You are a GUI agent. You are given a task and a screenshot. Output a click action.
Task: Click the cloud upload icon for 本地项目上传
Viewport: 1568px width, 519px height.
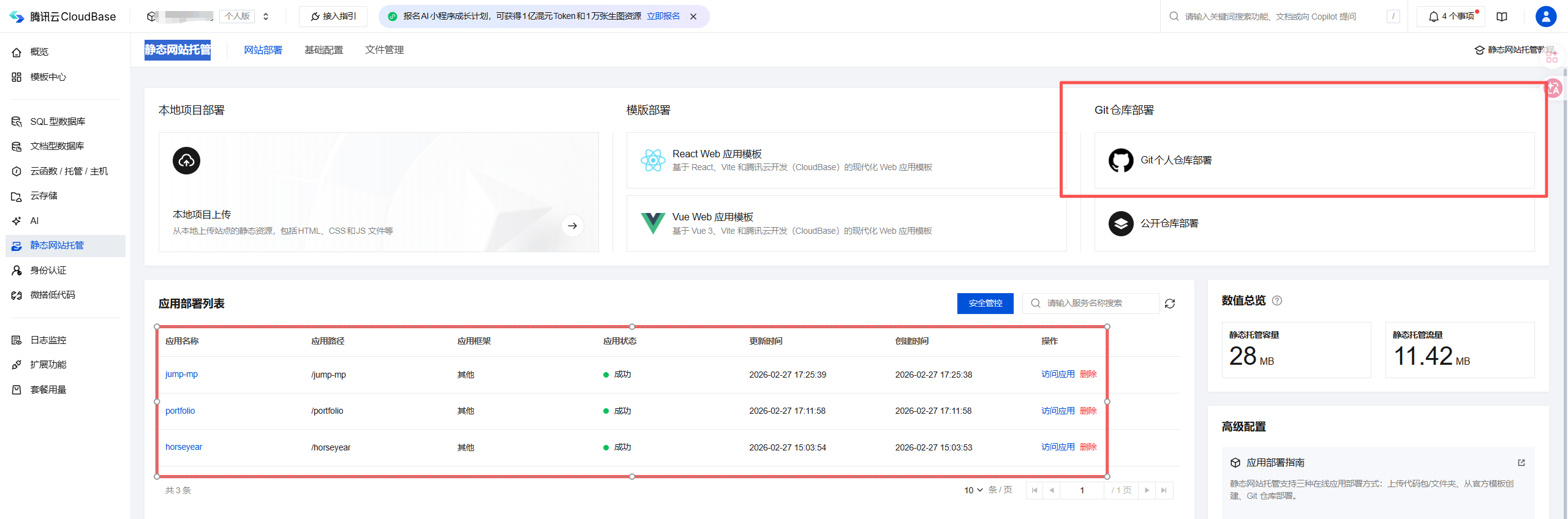[x=186, y=160]
